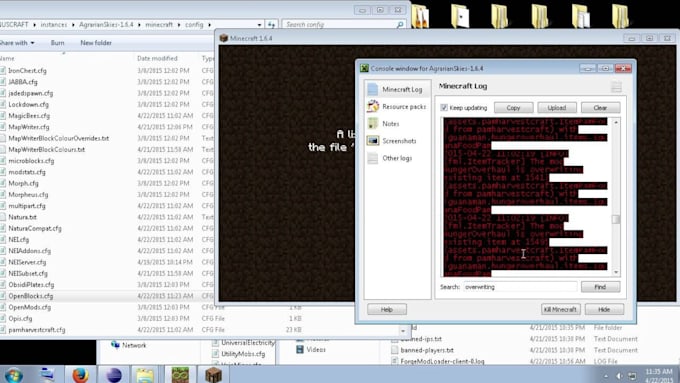Open the Windows Start menu

pyautogui.click(x=13, y=374)
